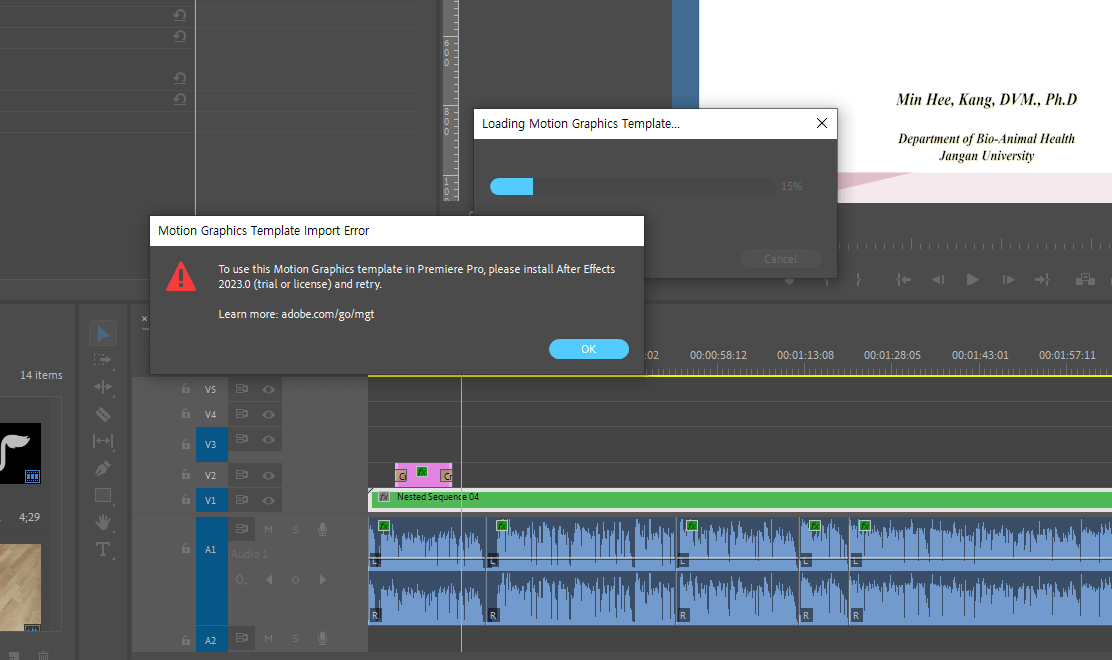The image size is (1112, 660).
Task: Activate the Slip tool
Action: pyautogui.click(x=103, y=441)
